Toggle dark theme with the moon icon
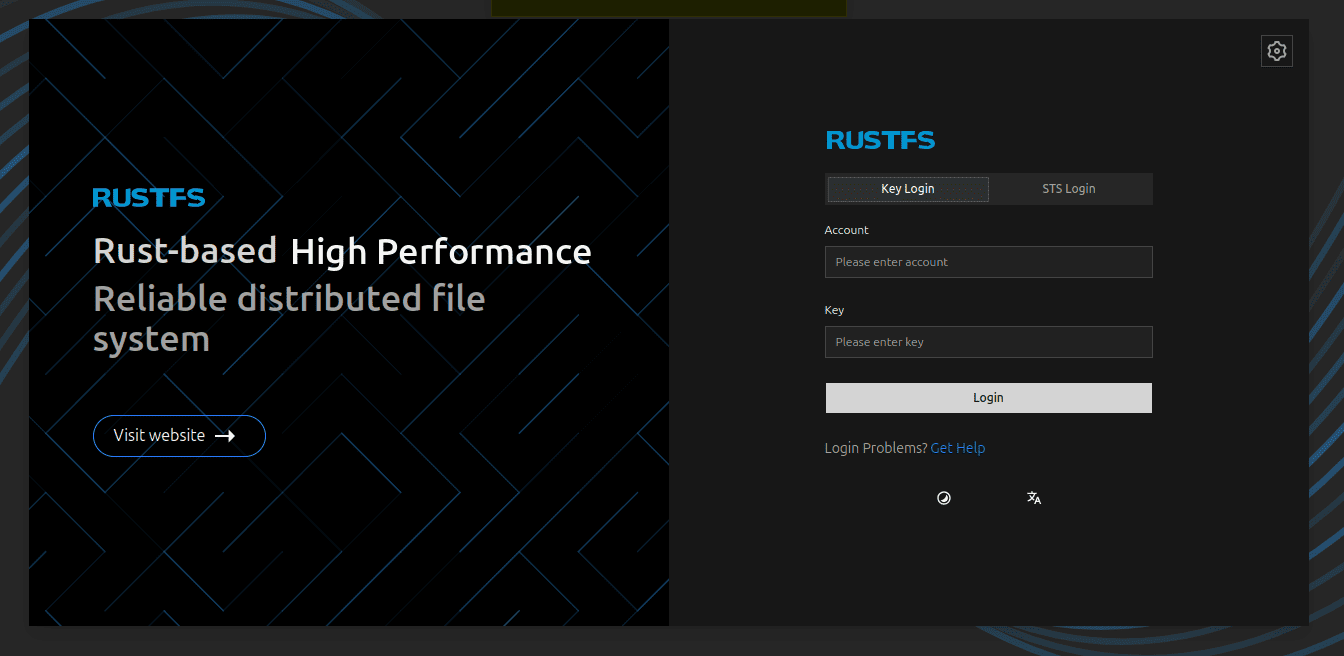1344x656 pixels. [x=944, y=498]
